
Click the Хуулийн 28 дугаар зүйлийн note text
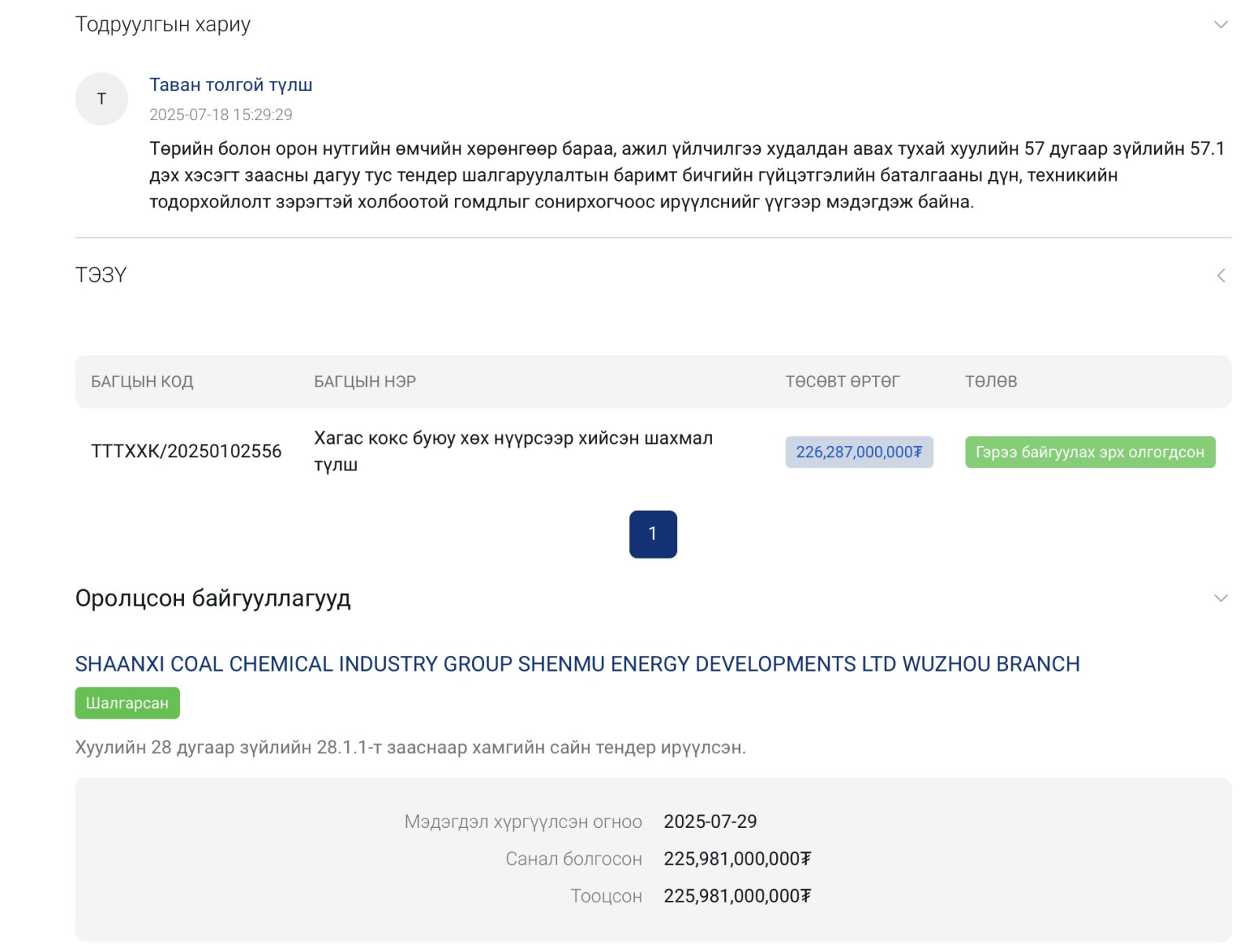click(410, 748)
